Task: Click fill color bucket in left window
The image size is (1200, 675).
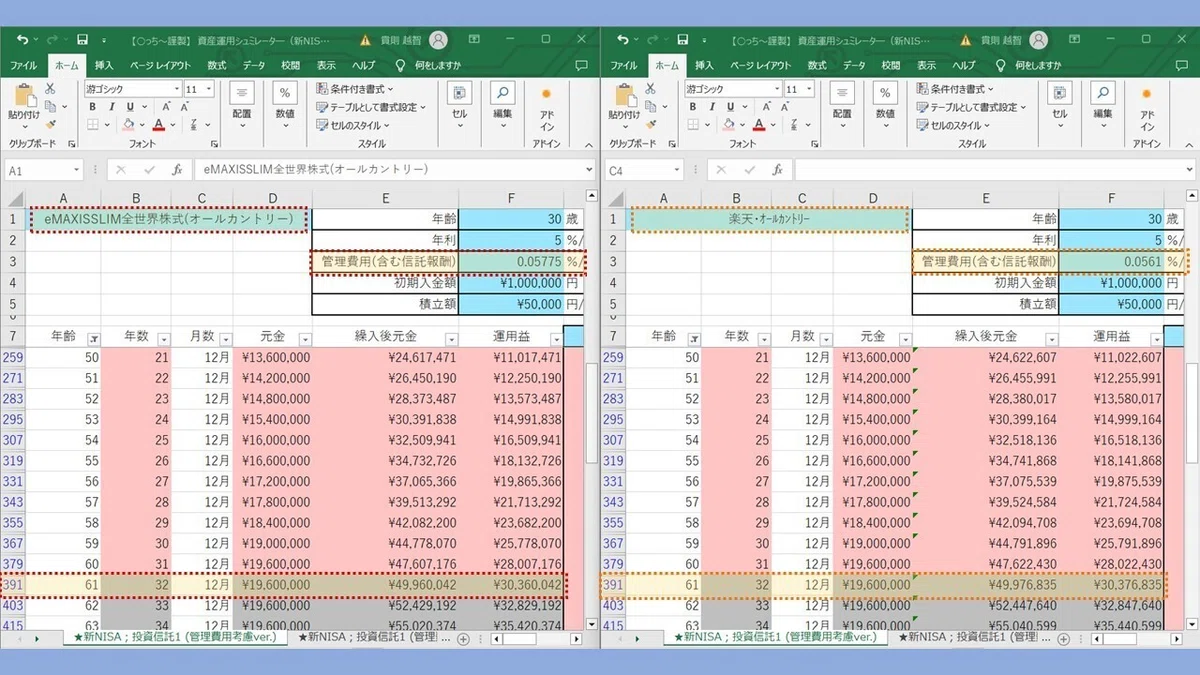Action: [x=127, y=124]
